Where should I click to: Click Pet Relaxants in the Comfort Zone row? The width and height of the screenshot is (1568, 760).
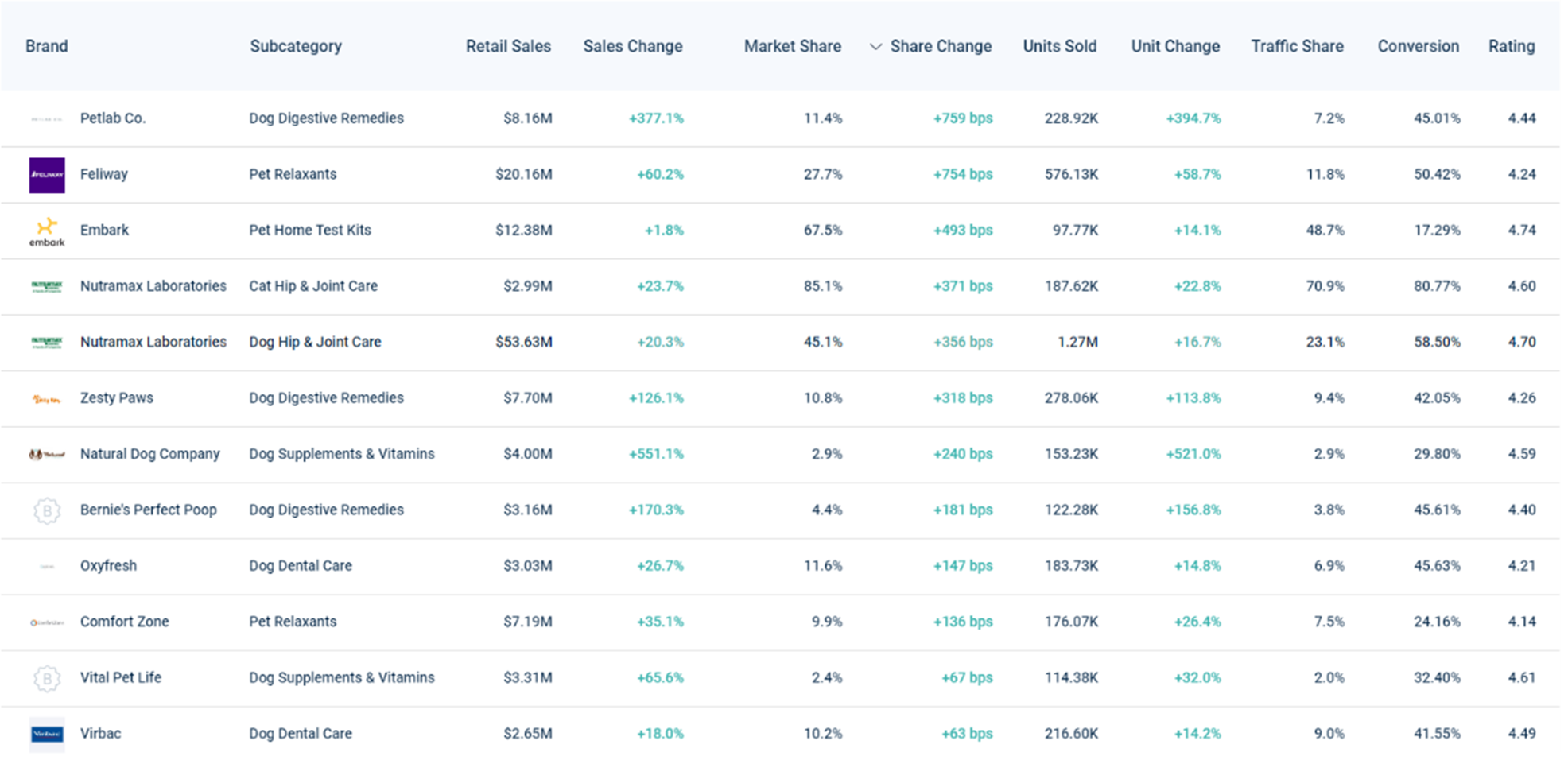pos(293,622)
